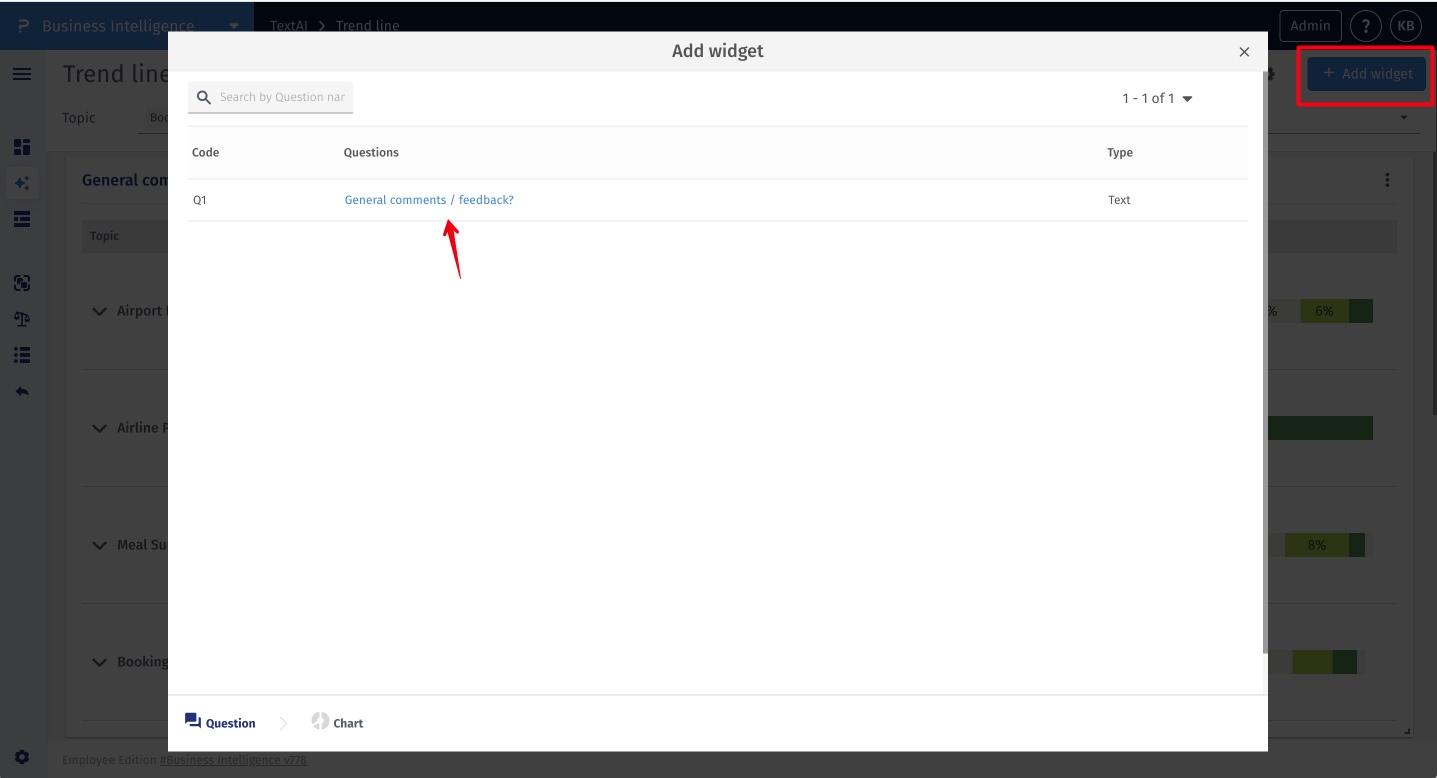This screenshot has width=1437, height=778.
Task: Select the list view icon below TextAI
Action: coord(21,218)
